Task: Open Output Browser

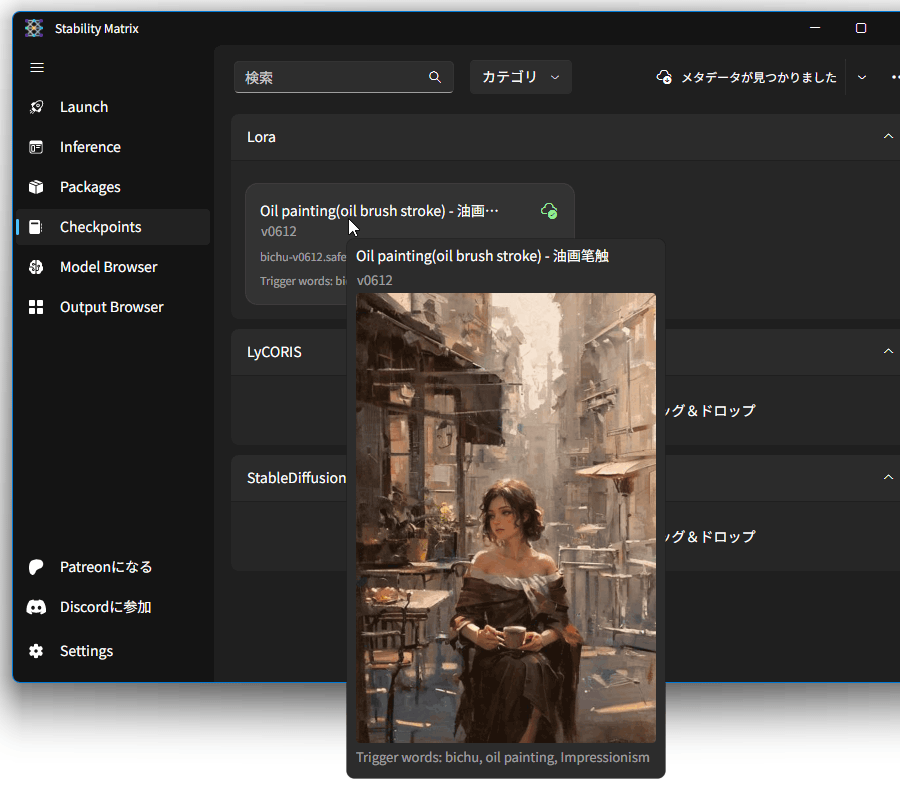Action: [113, 307]
